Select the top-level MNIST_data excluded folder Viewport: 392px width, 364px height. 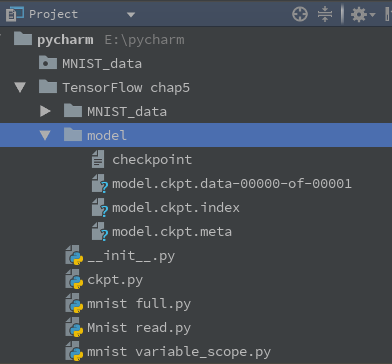(x=102, y=63)
